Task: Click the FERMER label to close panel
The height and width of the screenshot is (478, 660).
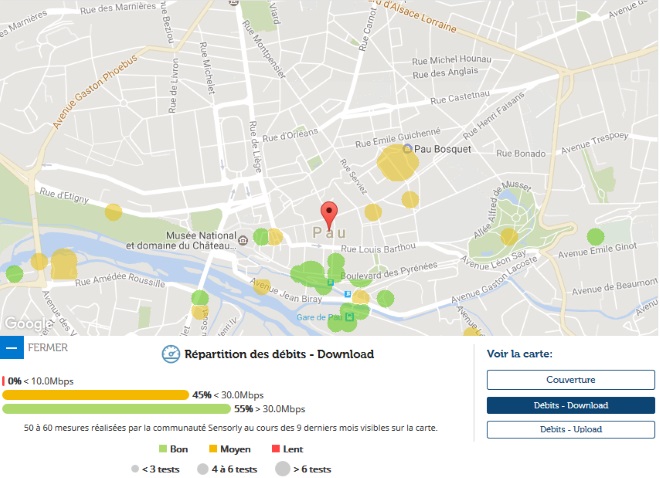Action: pyautogui.click(x=49, y=348)
